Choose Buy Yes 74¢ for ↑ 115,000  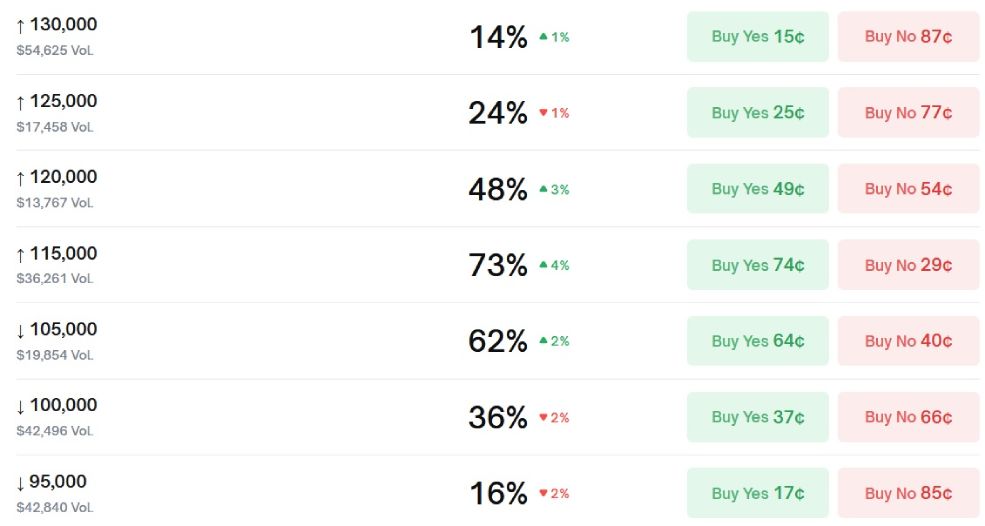pyautogui.click(x=757, y=265)
